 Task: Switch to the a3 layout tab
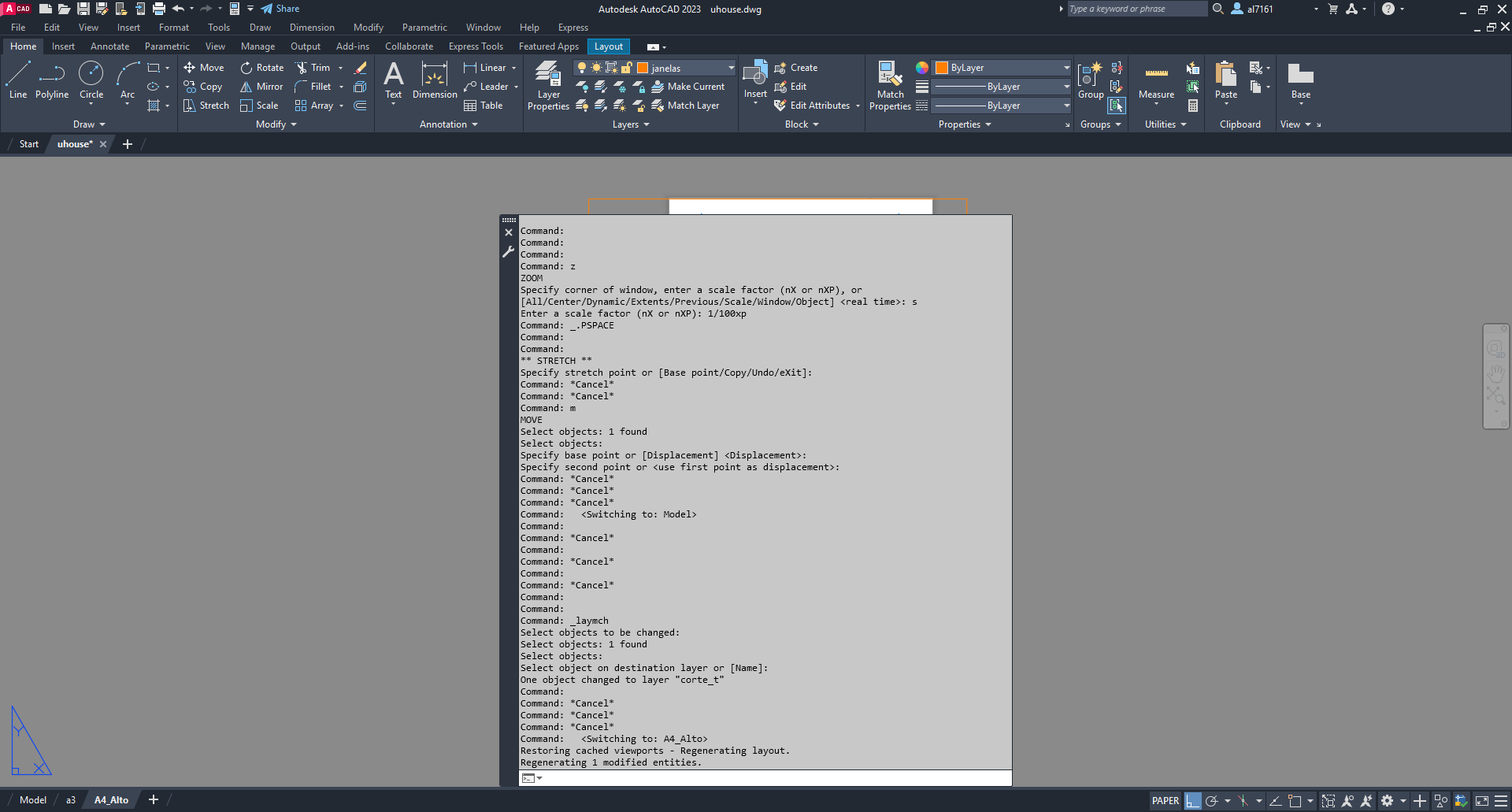point(71,800)
